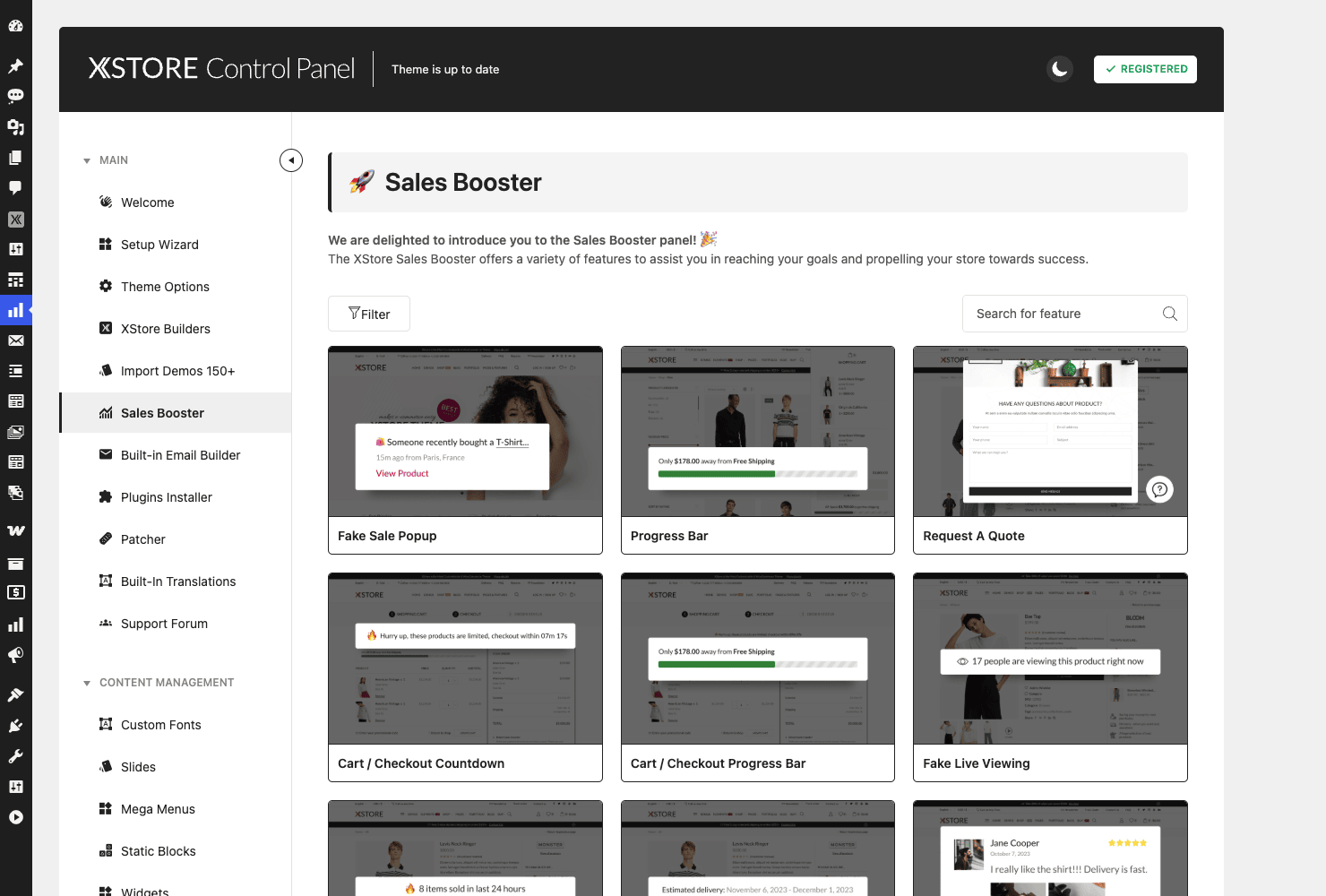Open the Plugins plug icon
Screen dimensions: 1326x896
(15, 725)
